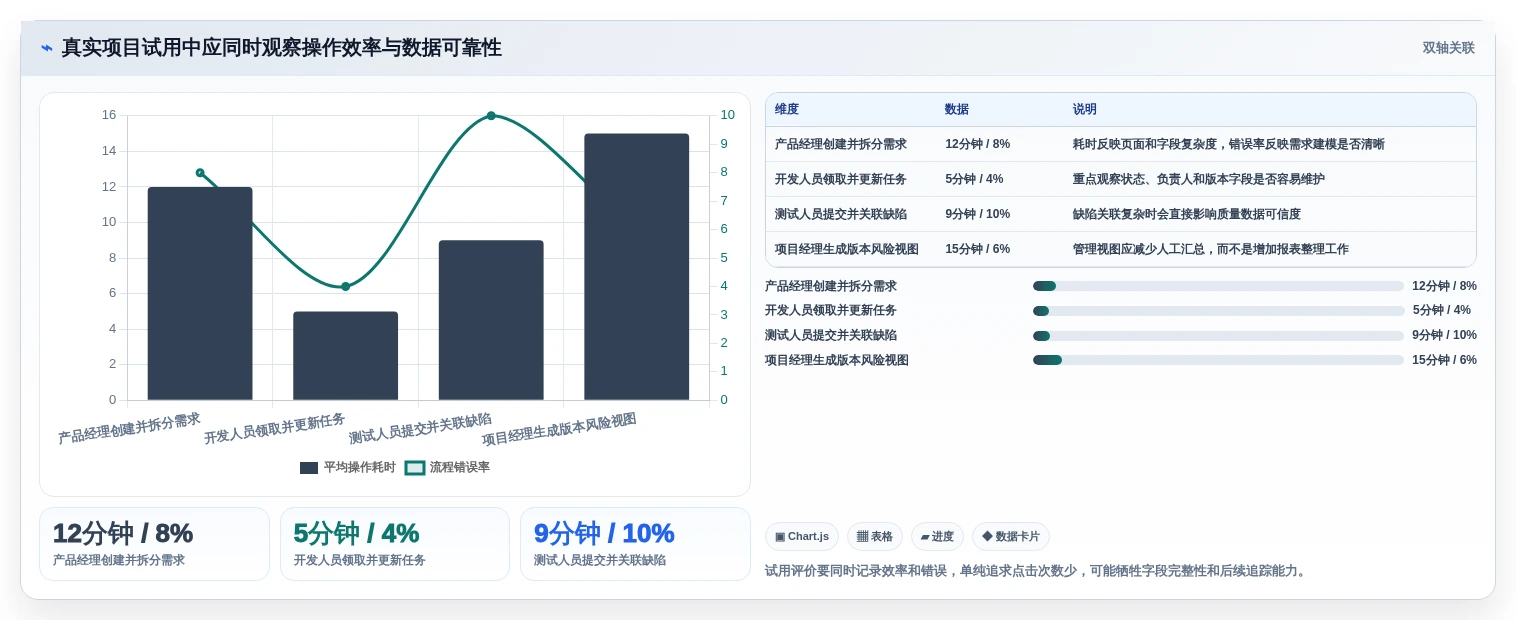The image size is (1516, 620).
Task: Click progress value label 15分钟 / 6%
Action: pos(1444,360)
